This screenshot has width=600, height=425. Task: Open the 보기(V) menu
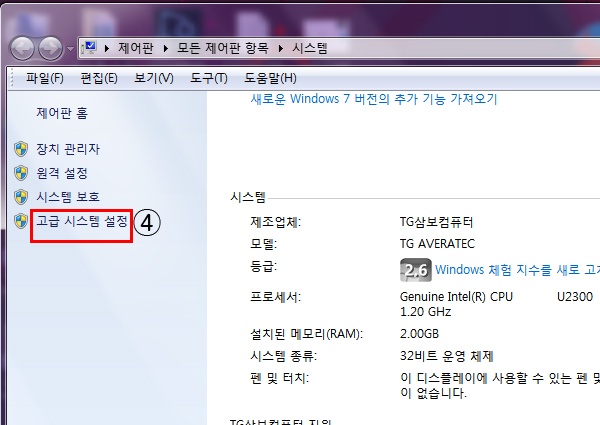[x=154, y=78]
